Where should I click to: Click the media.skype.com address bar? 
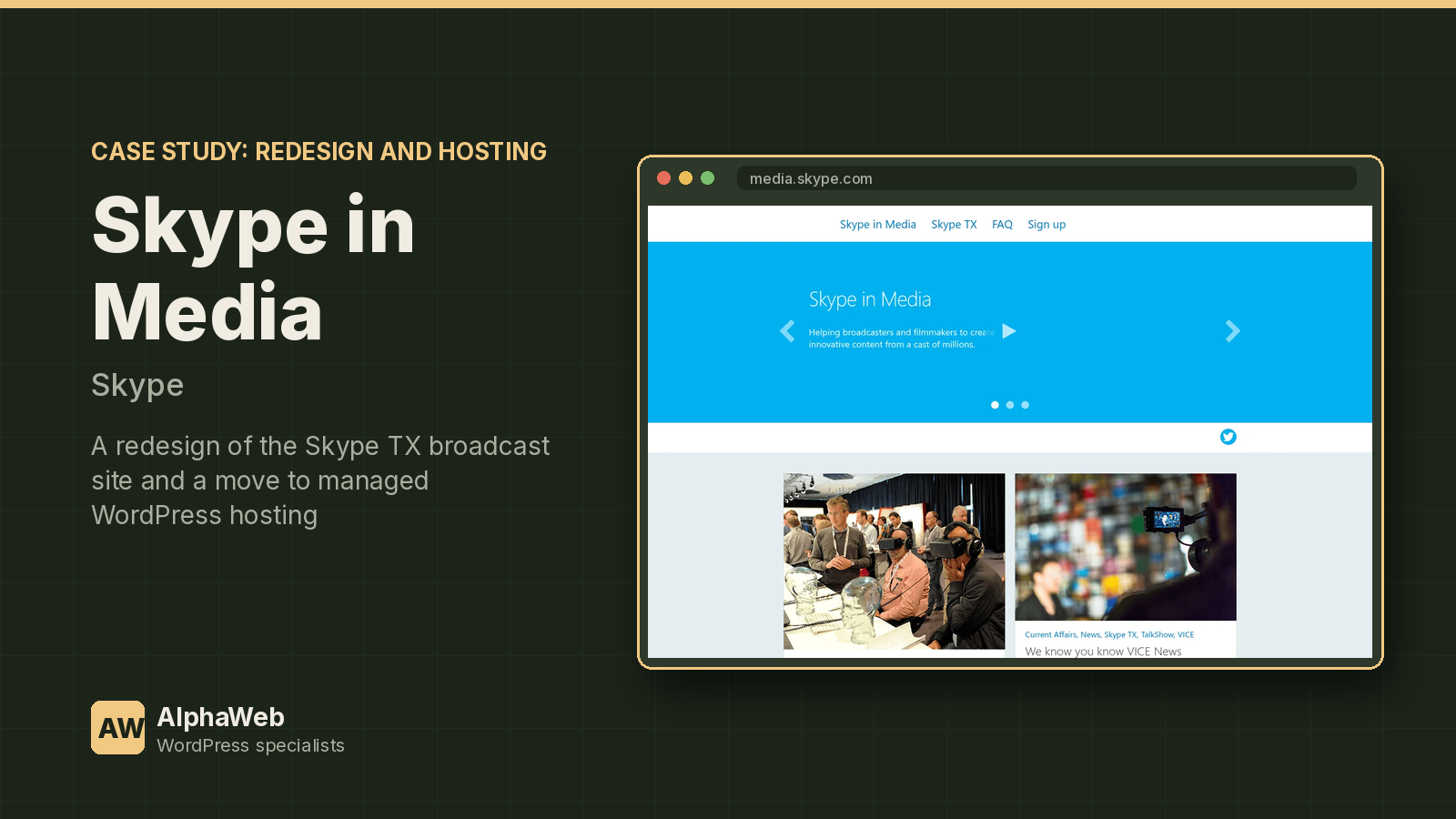[x=1046, y=178]
